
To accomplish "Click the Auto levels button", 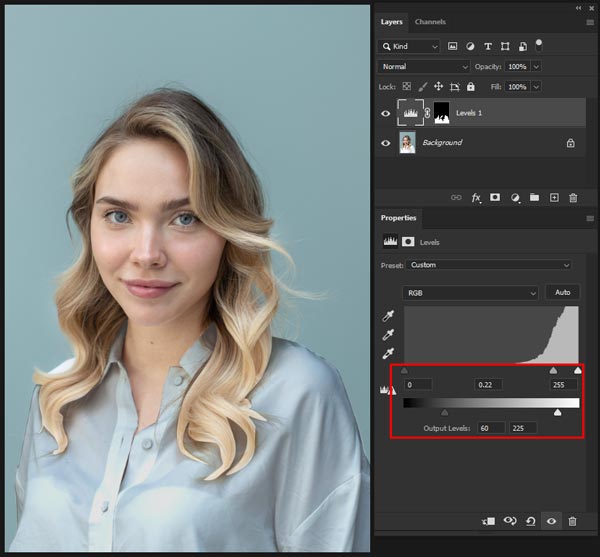I will pyautogui.click(x=562, y=293).
